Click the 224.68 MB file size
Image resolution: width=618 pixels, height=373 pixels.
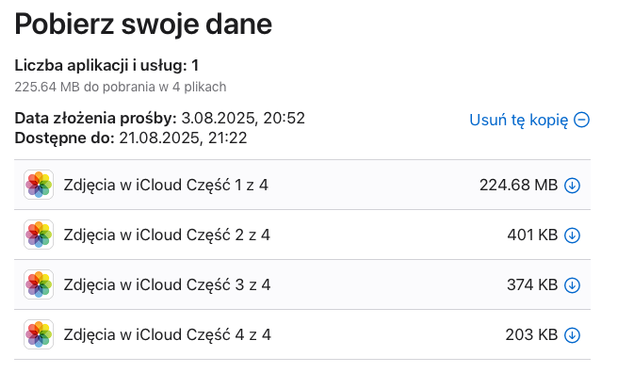[518, 185]
